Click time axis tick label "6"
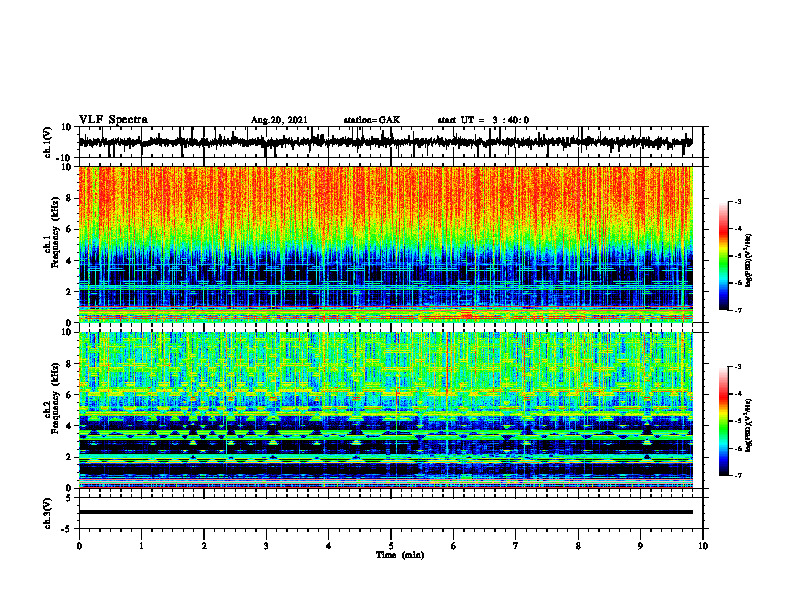This screenshot has height=612, width=792. click(x=454, y=546)
